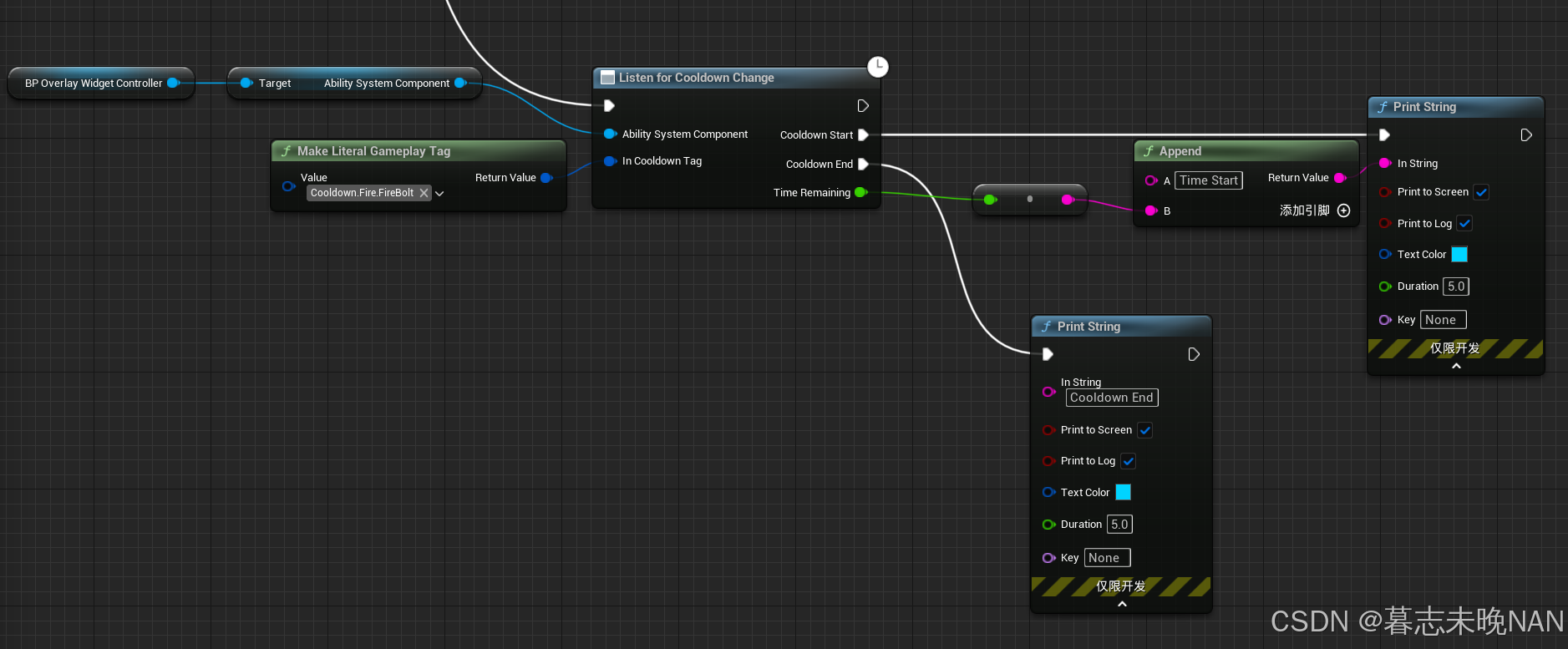The image size is (1568, 649).
Task: Click the Duration pin on the lower Print String
Action: click(x=1048, y=525)
